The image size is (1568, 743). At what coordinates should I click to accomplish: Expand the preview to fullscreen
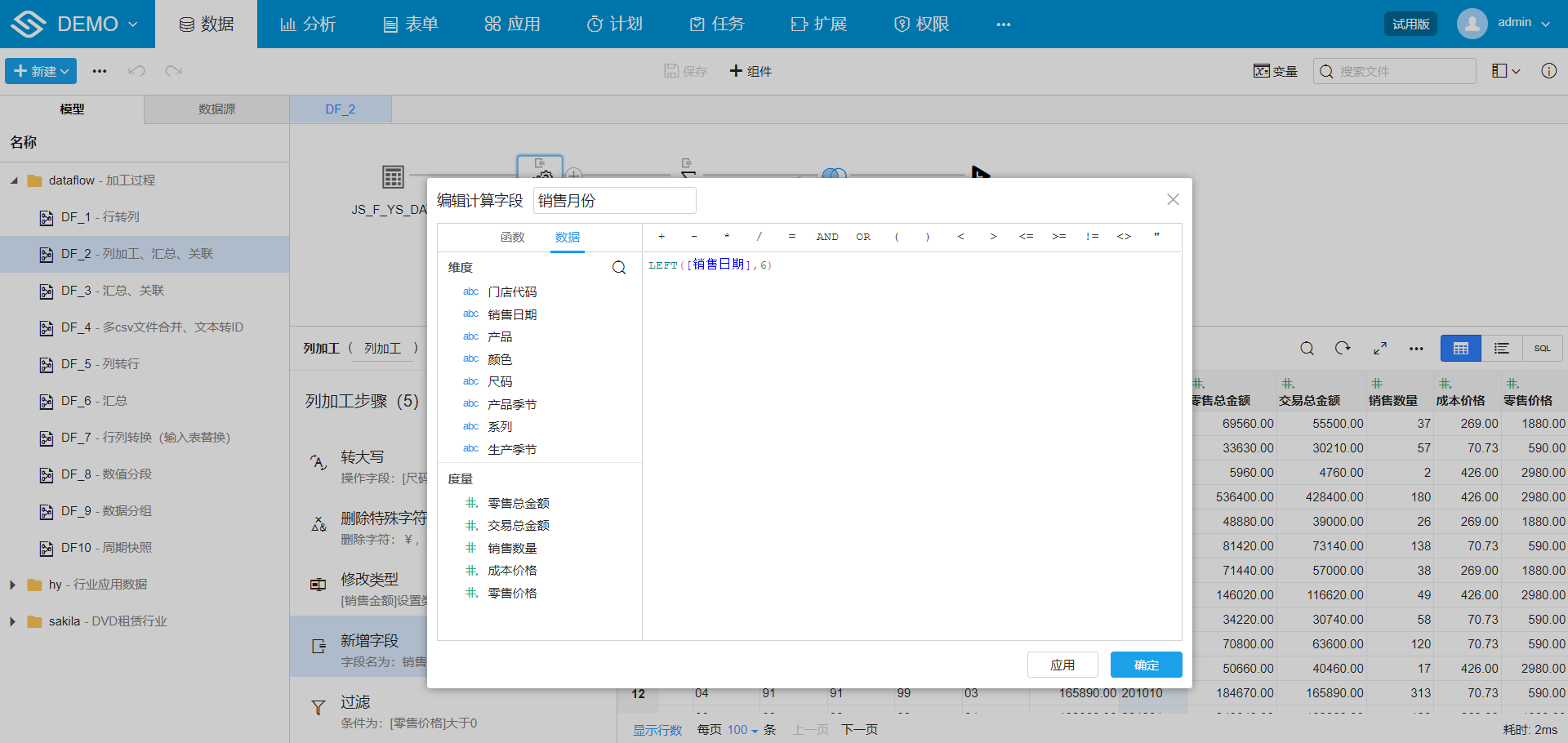[x=1380, y=349]
